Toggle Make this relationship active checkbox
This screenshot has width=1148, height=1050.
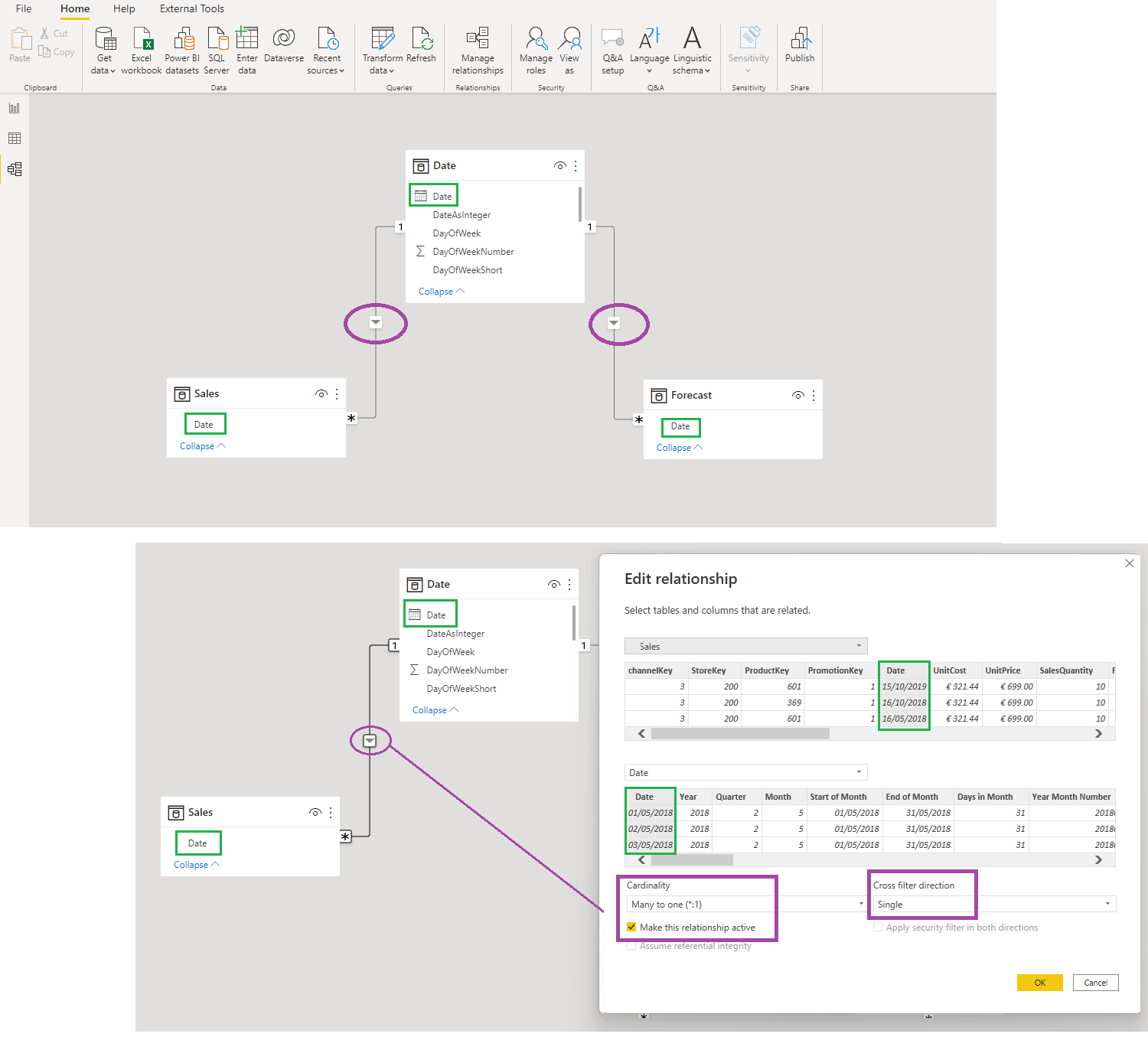(x=631, y=928)
